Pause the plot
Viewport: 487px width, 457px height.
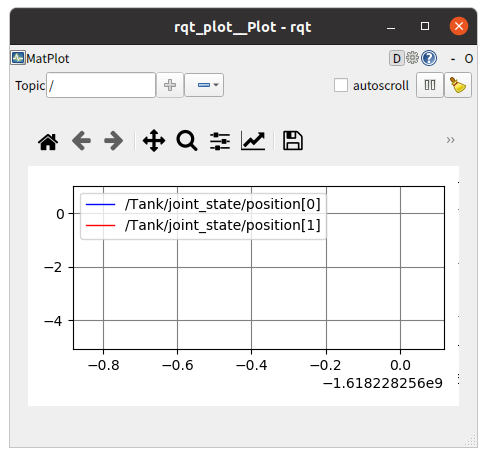click(x=430, y=85)
